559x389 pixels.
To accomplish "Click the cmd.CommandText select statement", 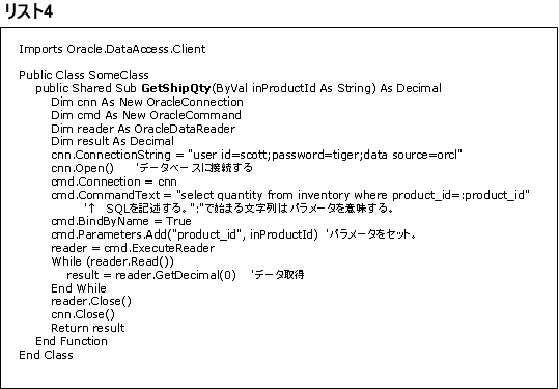I will point(291,195).
